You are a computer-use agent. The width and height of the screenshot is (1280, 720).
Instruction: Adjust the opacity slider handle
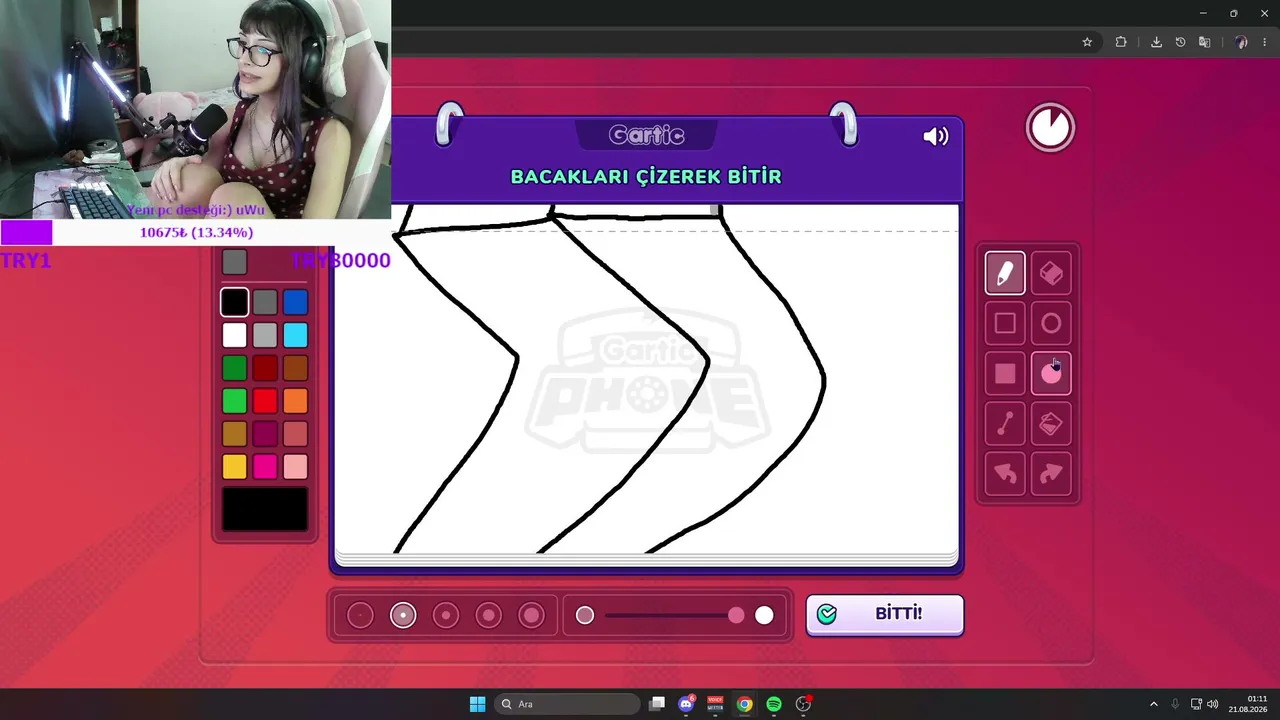tap(736, 615)
